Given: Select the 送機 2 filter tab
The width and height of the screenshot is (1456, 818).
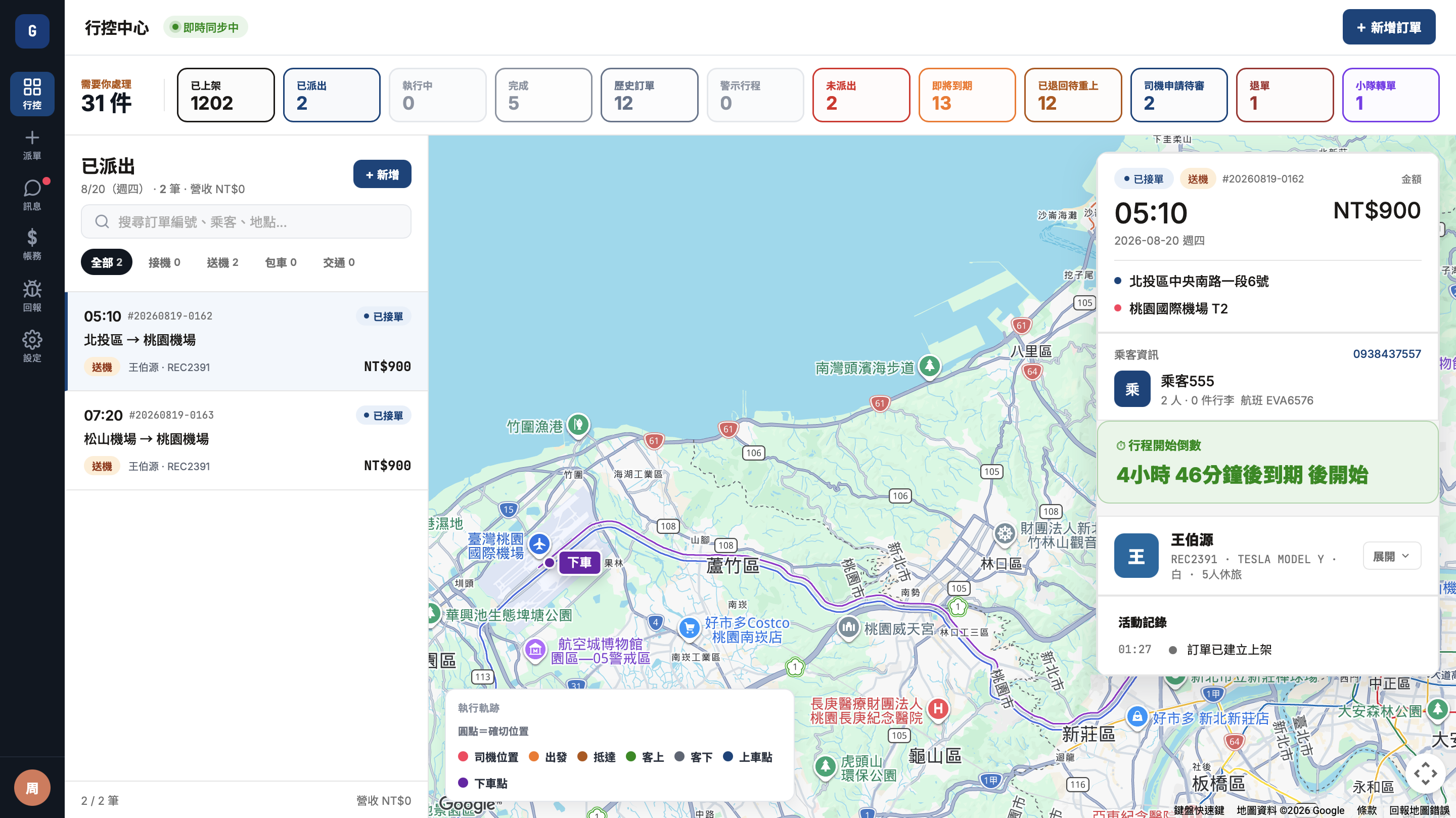Looking at the screenshot, I should (222, 262).
